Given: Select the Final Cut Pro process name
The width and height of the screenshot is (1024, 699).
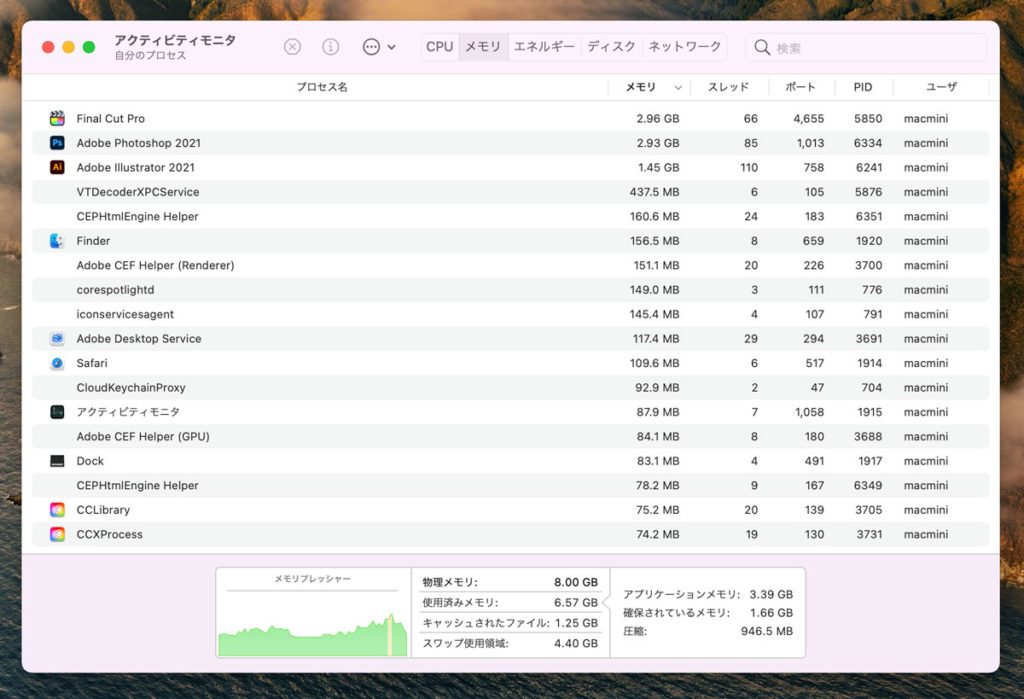Looking at the screenshot, I should coord(110,118).
